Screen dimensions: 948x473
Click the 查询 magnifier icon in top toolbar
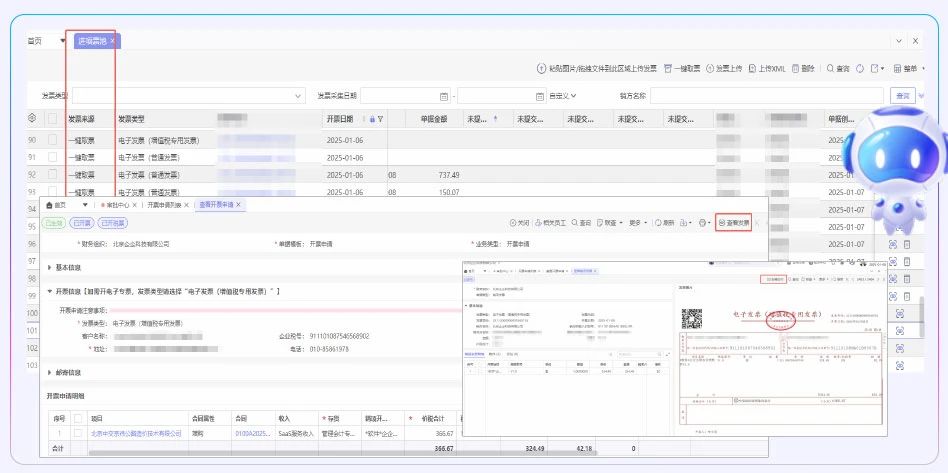click(x=829, y=69)
